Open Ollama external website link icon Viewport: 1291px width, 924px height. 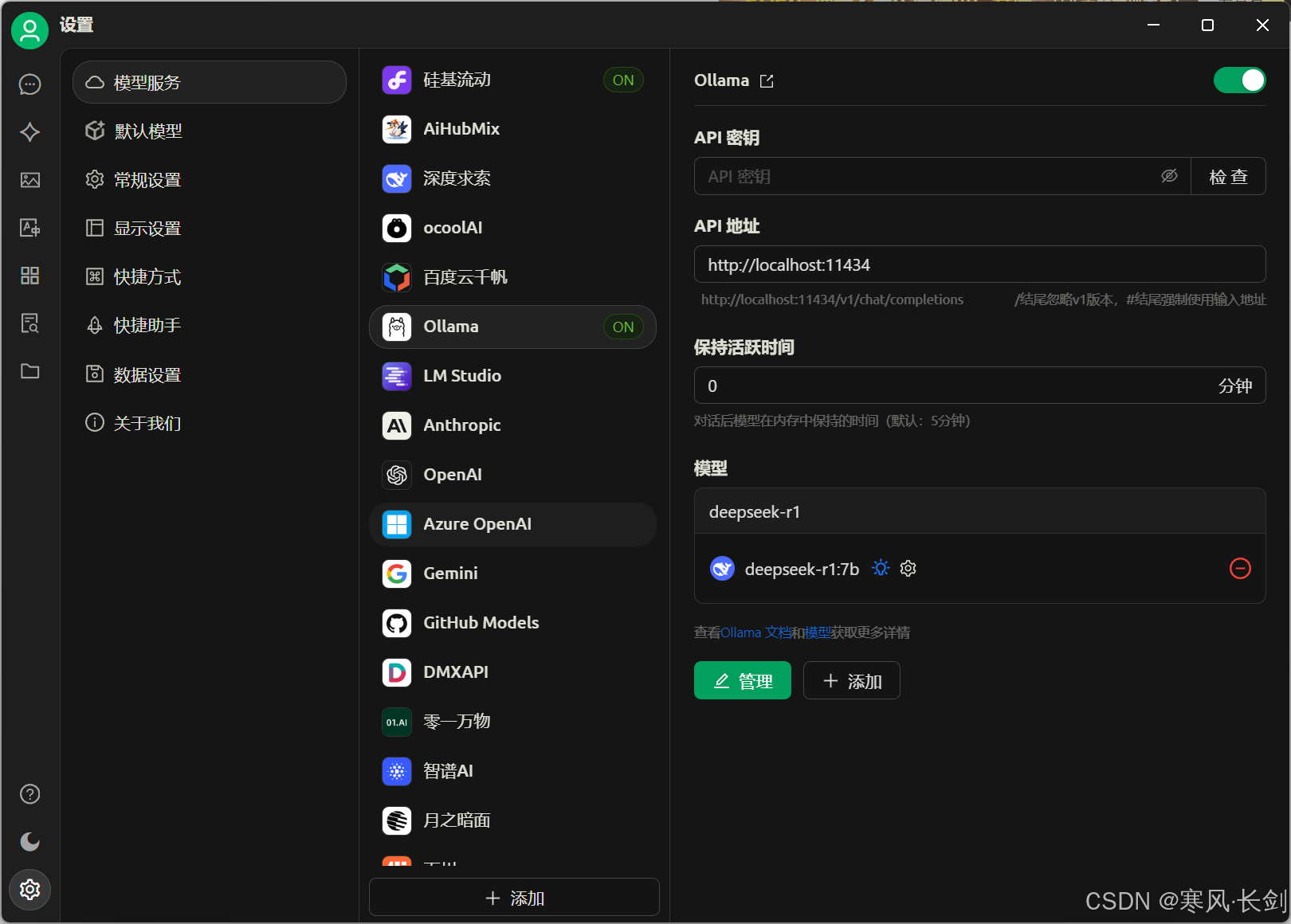point(767,81)
